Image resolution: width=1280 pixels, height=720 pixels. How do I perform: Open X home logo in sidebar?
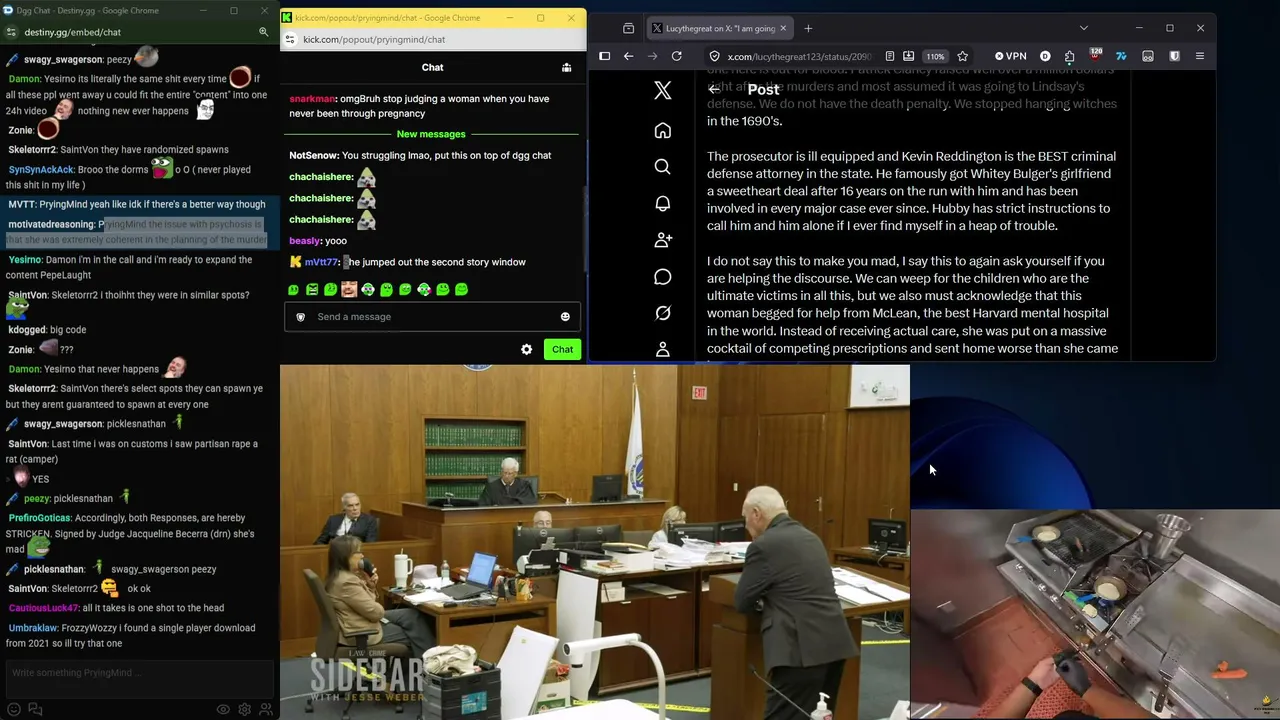[662, 90]
